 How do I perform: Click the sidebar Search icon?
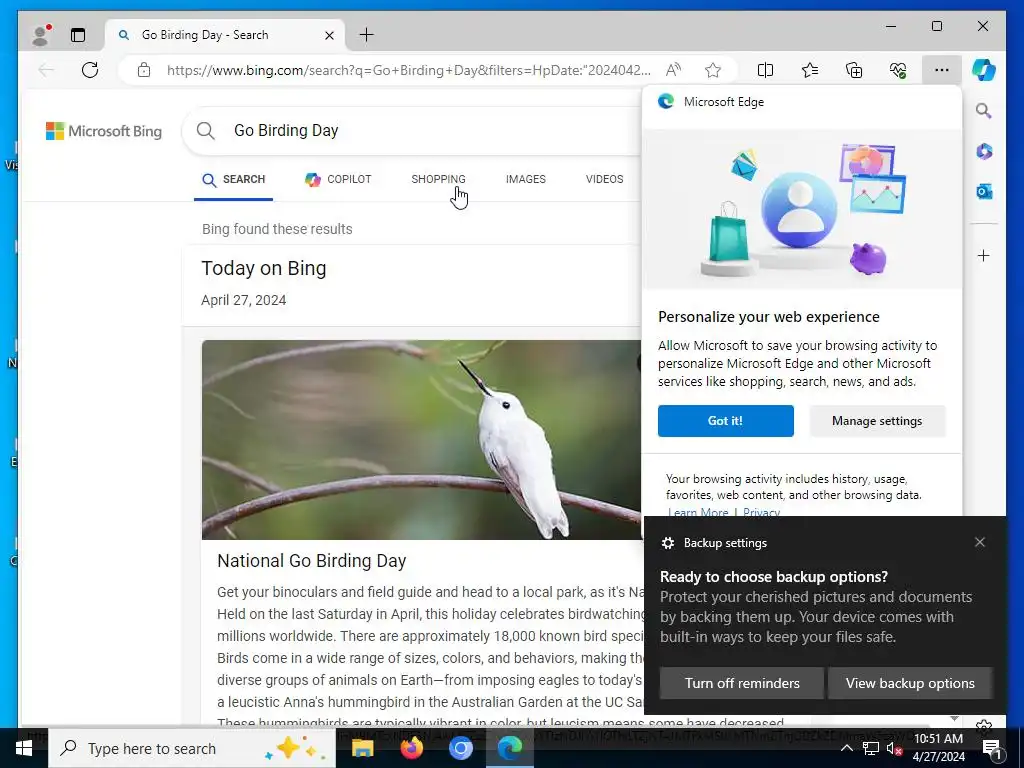pyautogui.click(x=984, y=111)
